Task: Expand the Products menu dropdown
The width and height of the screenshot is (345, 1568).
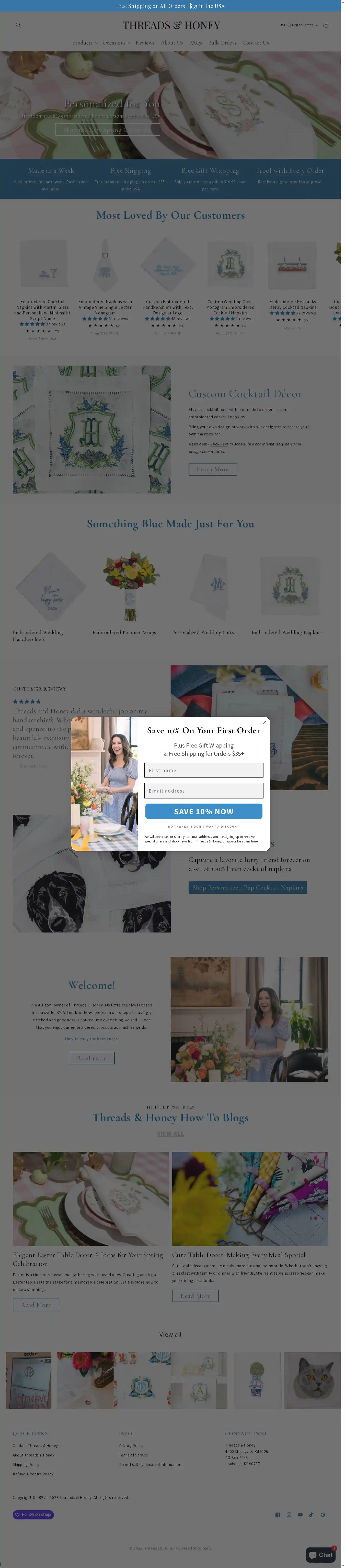Action: click(84, 43)
